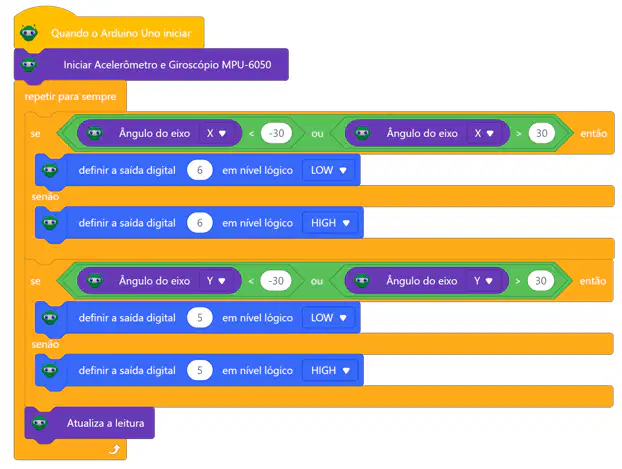Click robot icon on pin 5 HIGH block
This screenshot has height=469, width=622.
tap(50, 370)
